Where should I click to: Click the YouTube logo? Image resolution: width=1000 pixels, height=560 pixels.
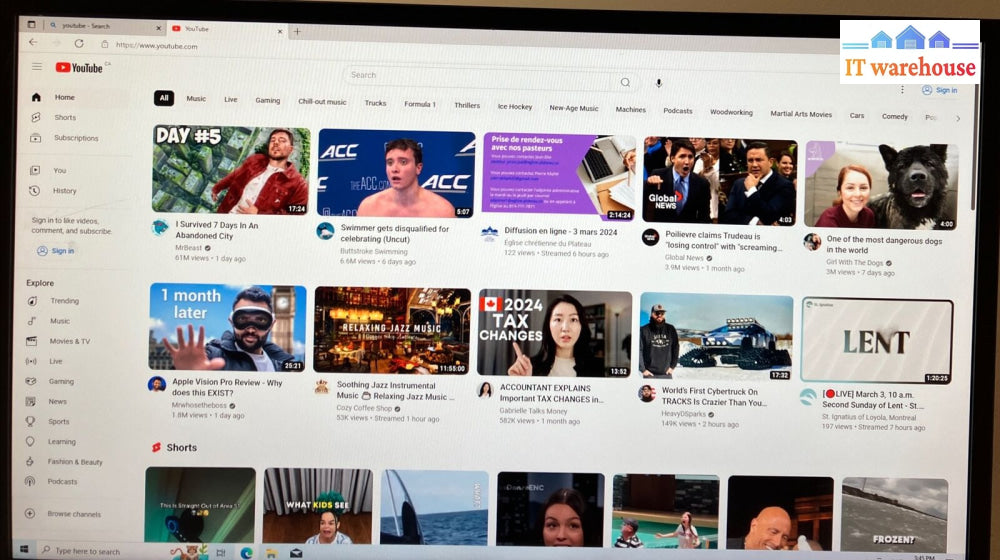[79, 68]
